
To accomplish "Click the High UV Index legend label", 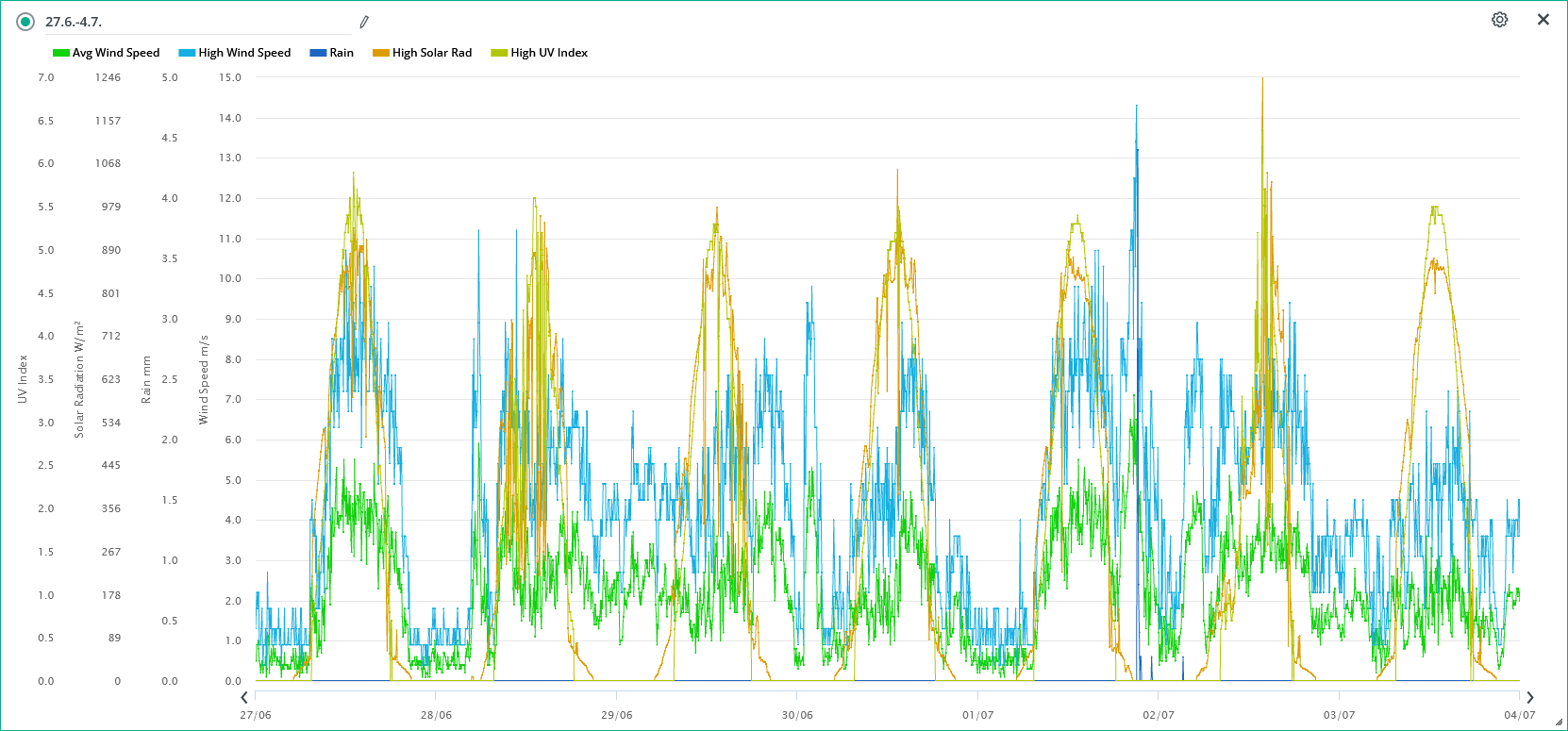I will pos(549,53).
